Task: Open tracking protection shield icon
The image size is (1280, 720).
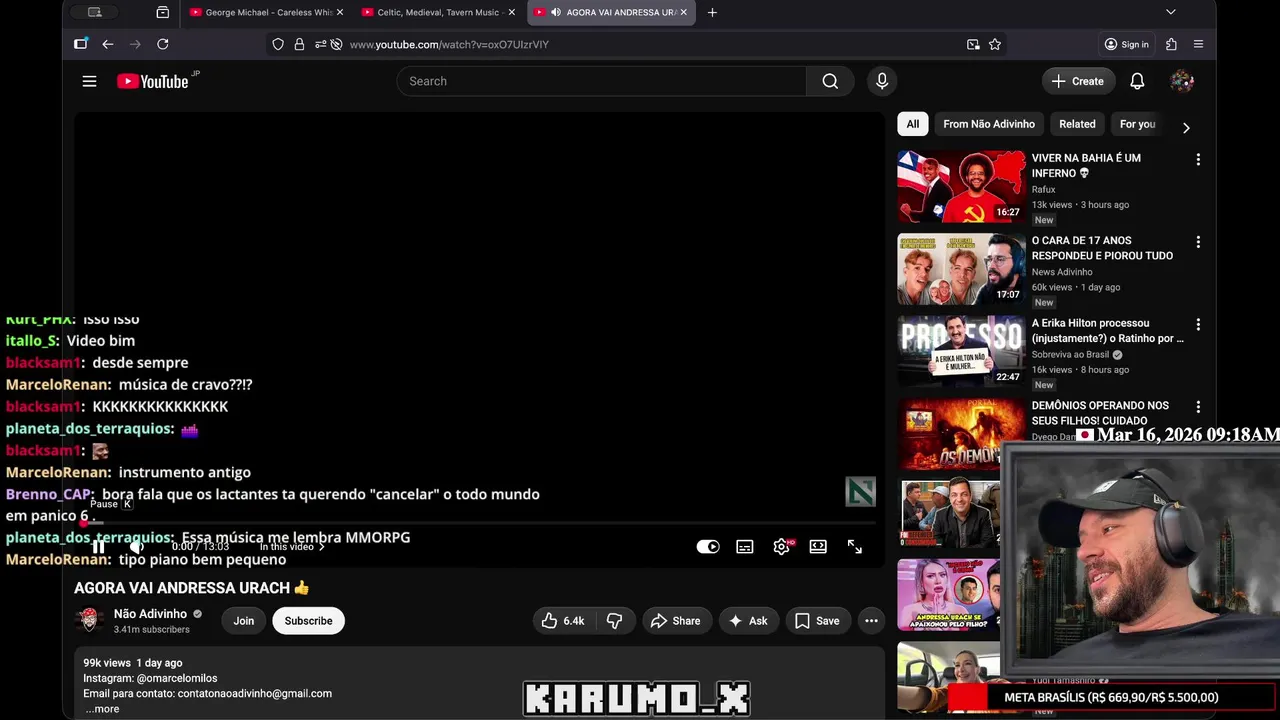Action: point(278,44)
